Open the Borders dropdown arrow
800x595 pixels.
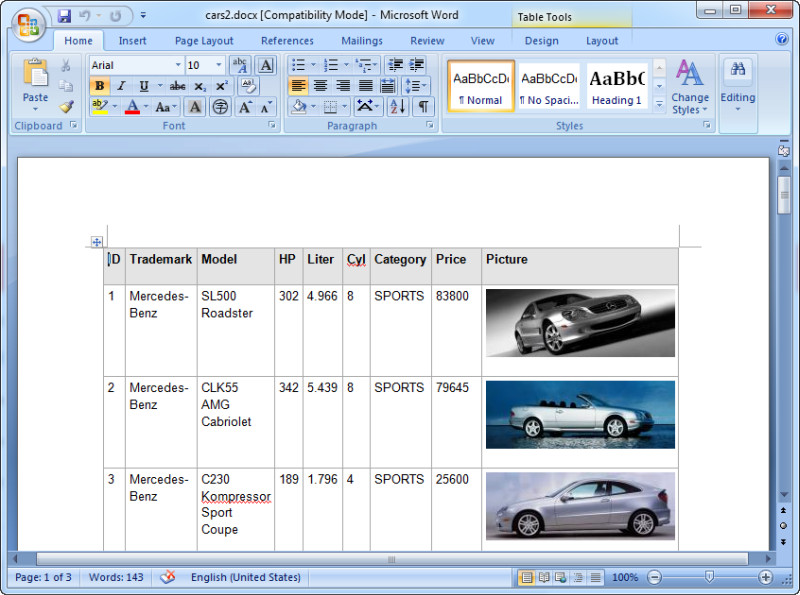pyautogui.click(x=344, y=107)
